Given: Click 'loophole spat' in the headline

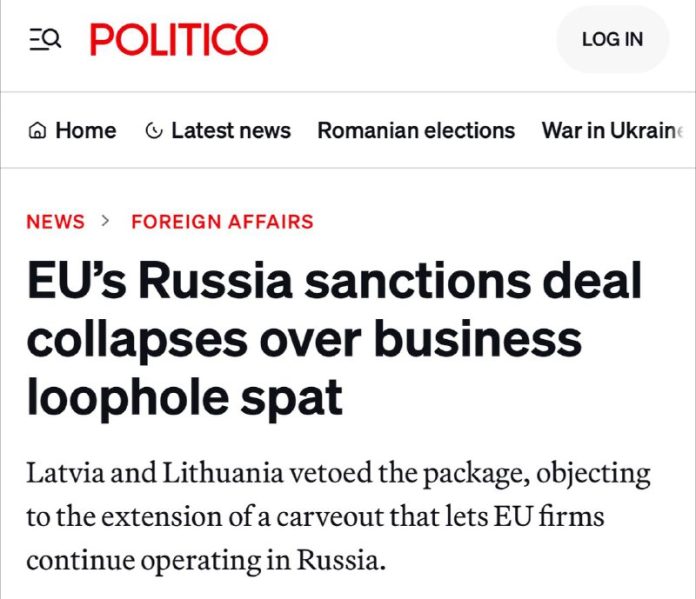Looking at the screenshot, I should [184, 398].
